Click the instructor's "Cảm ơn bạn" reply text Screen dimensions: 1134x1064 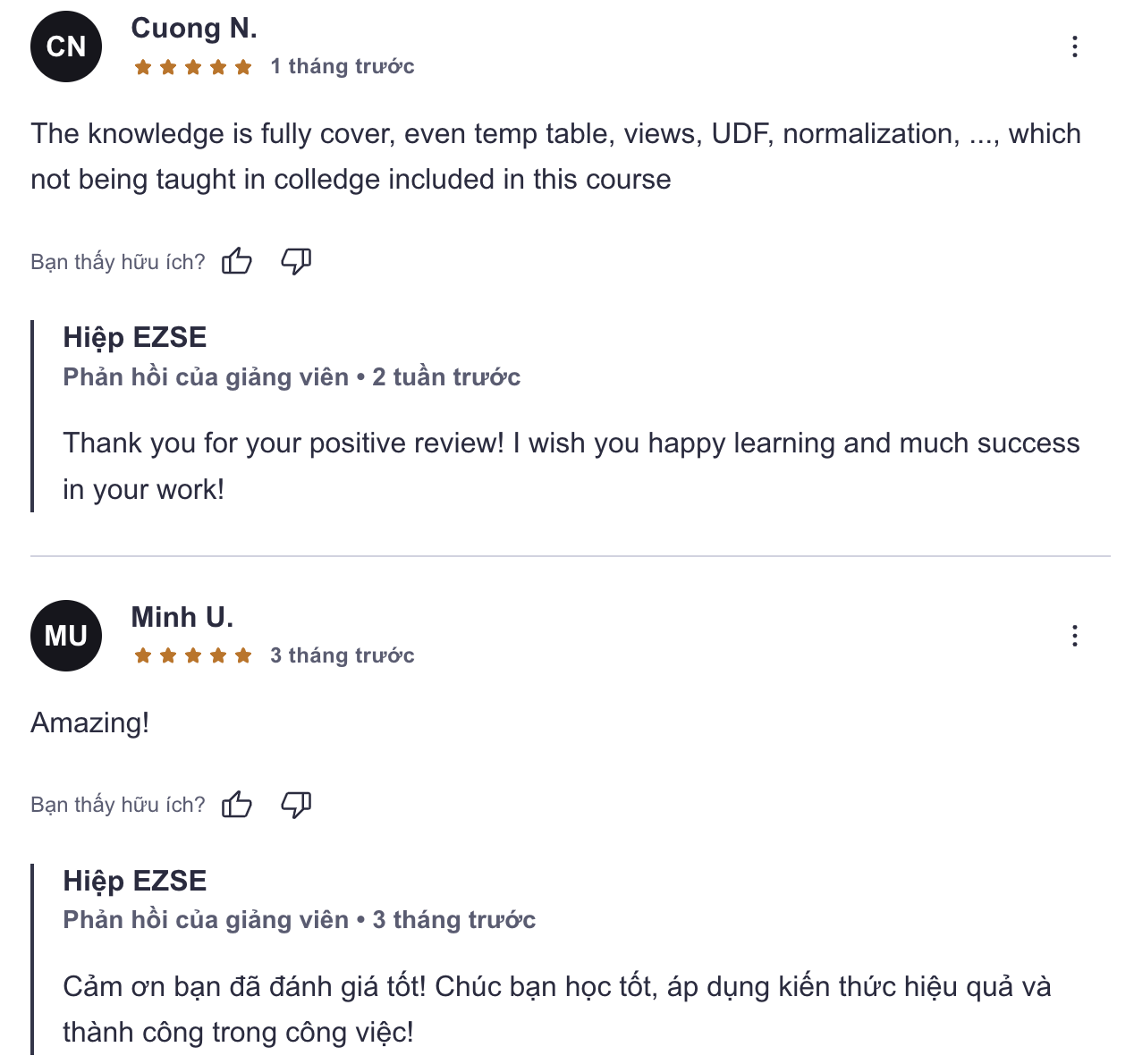click(x=556, y=1009)
